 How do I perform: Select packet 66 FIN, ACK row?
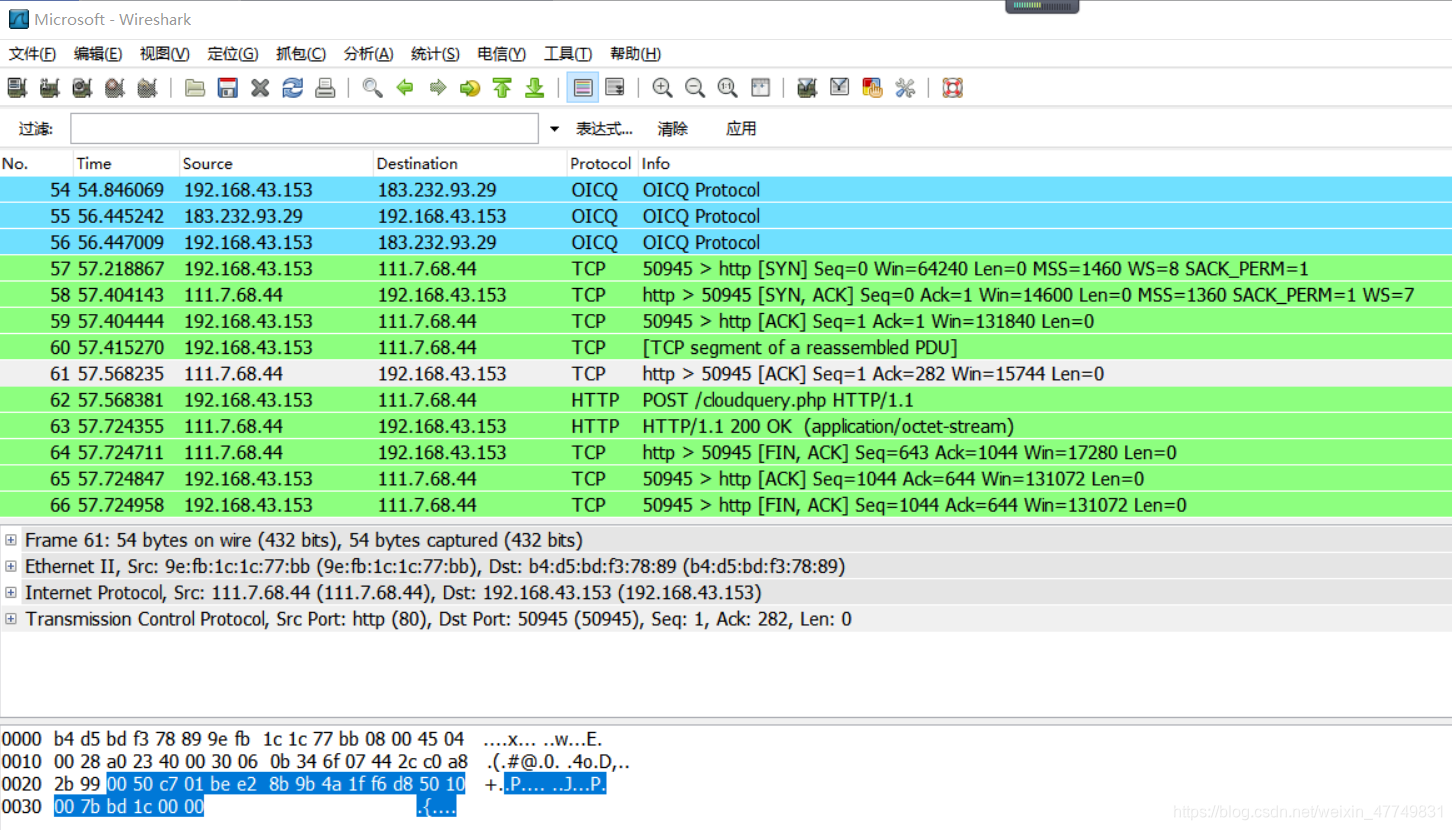click(x=726, y=505)
